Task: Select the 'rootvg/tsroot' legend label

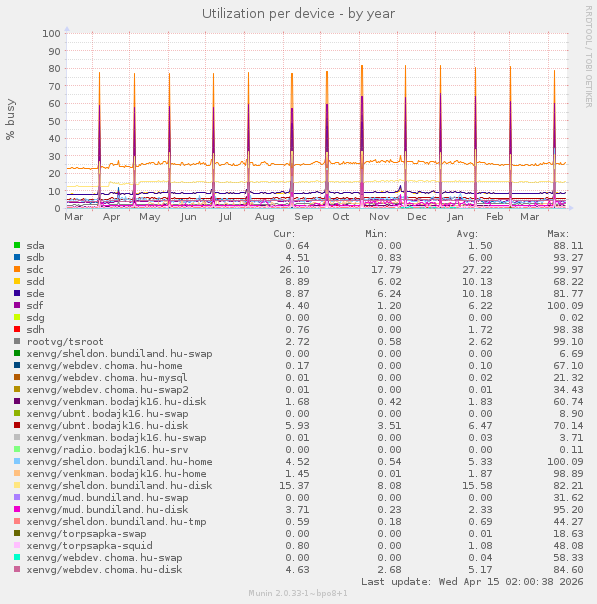Action: coord(65,342)
